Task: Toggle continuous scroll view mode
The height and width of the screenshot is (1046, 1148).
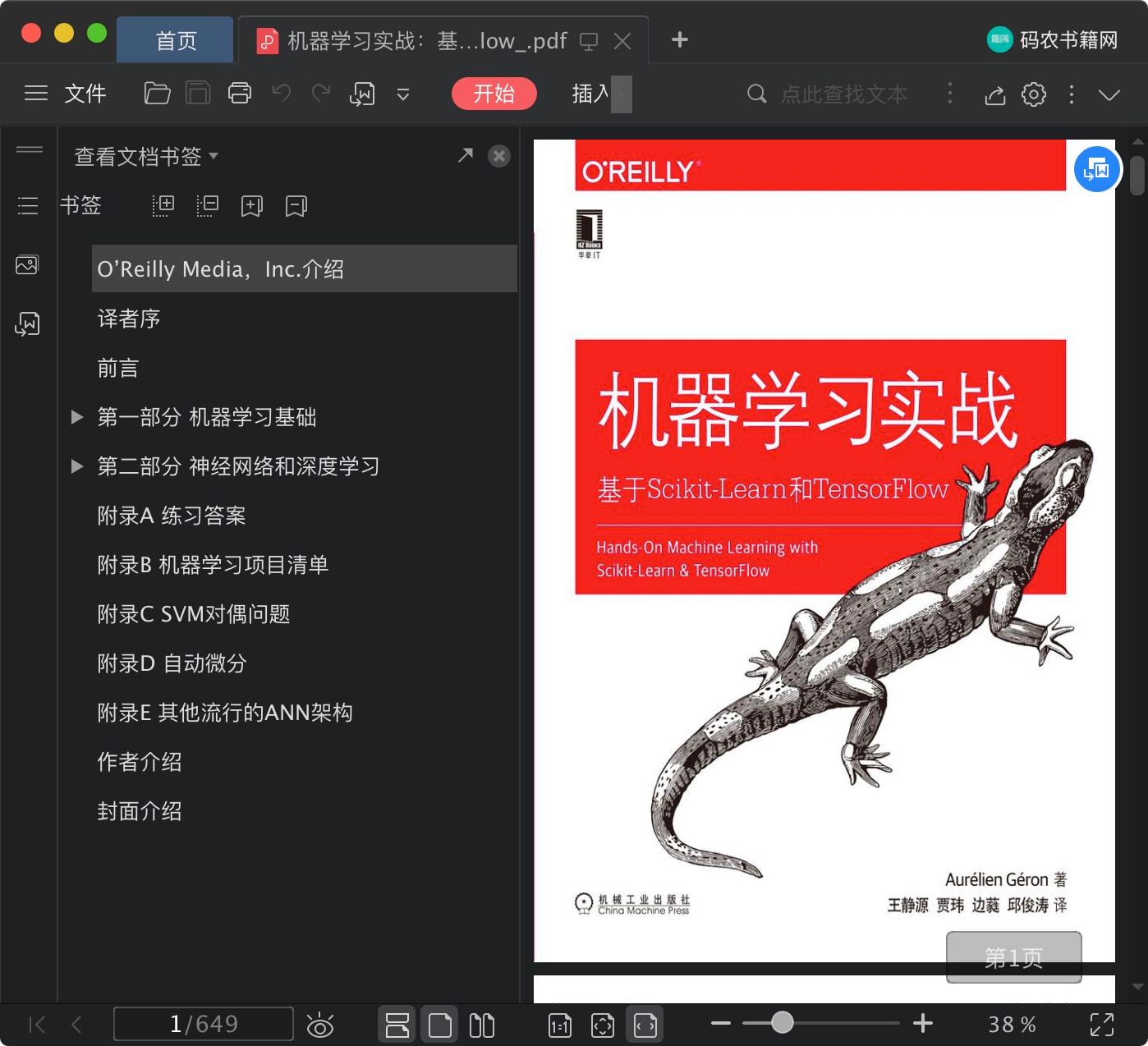Action: 397,1025
